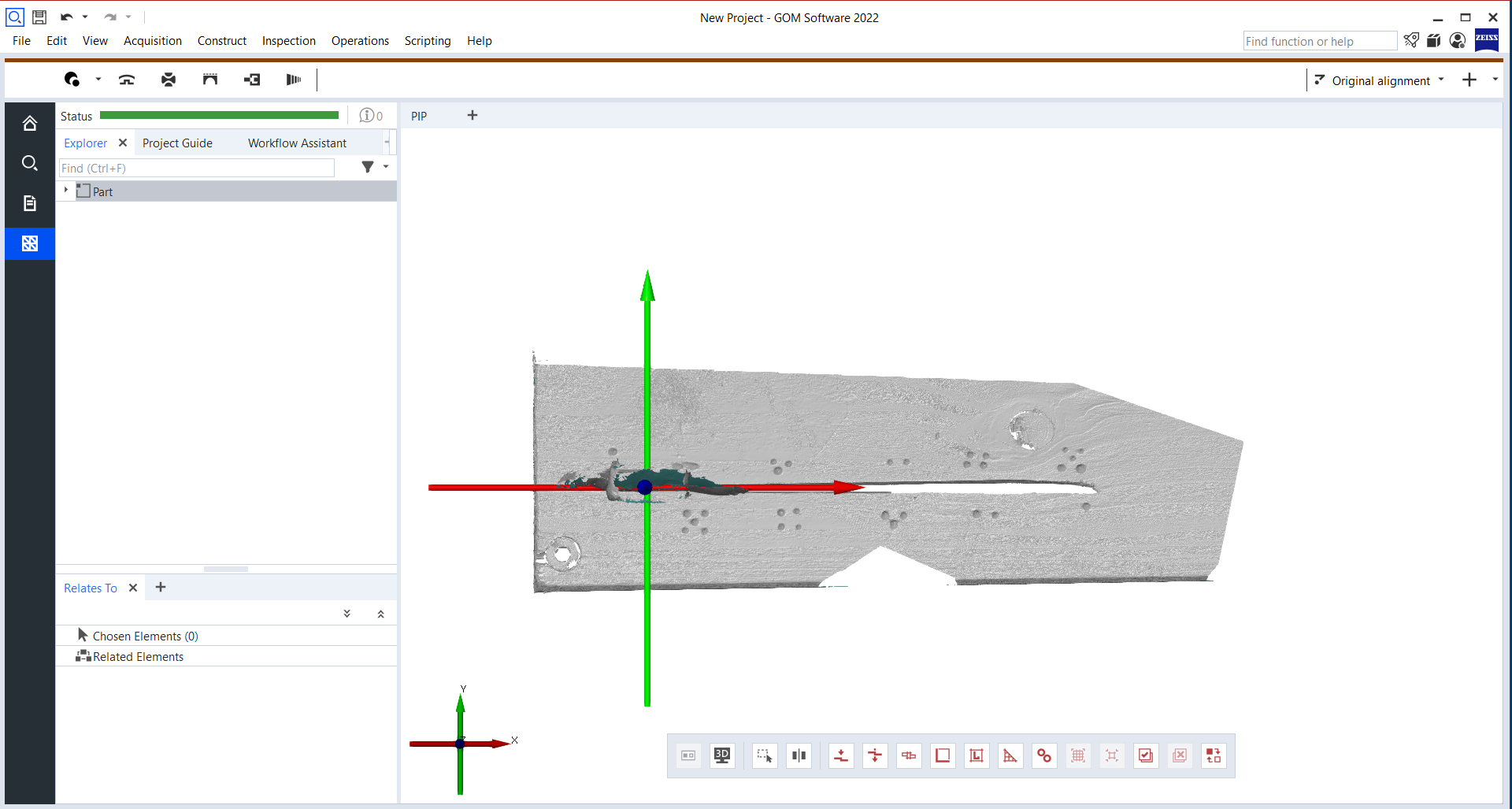1512x809 pixels.
Task: Click the Chosen Elements (0) row
Action: coord(226,636)
